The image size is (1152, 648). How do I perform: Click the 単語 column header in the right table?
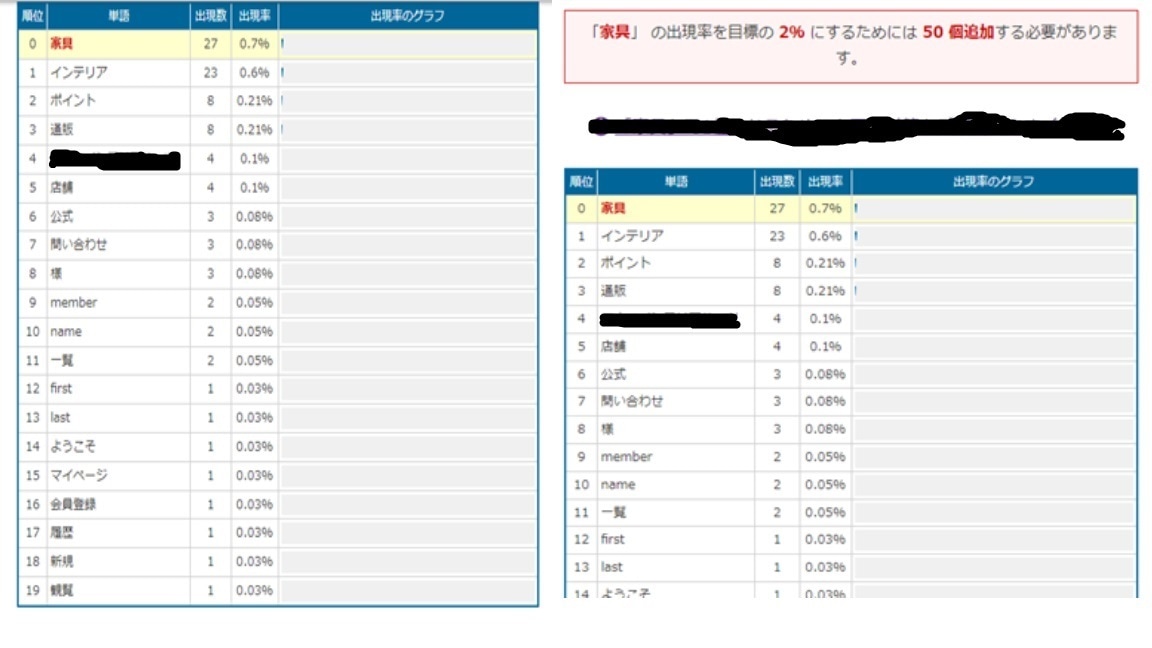click(x=676, y=181)
